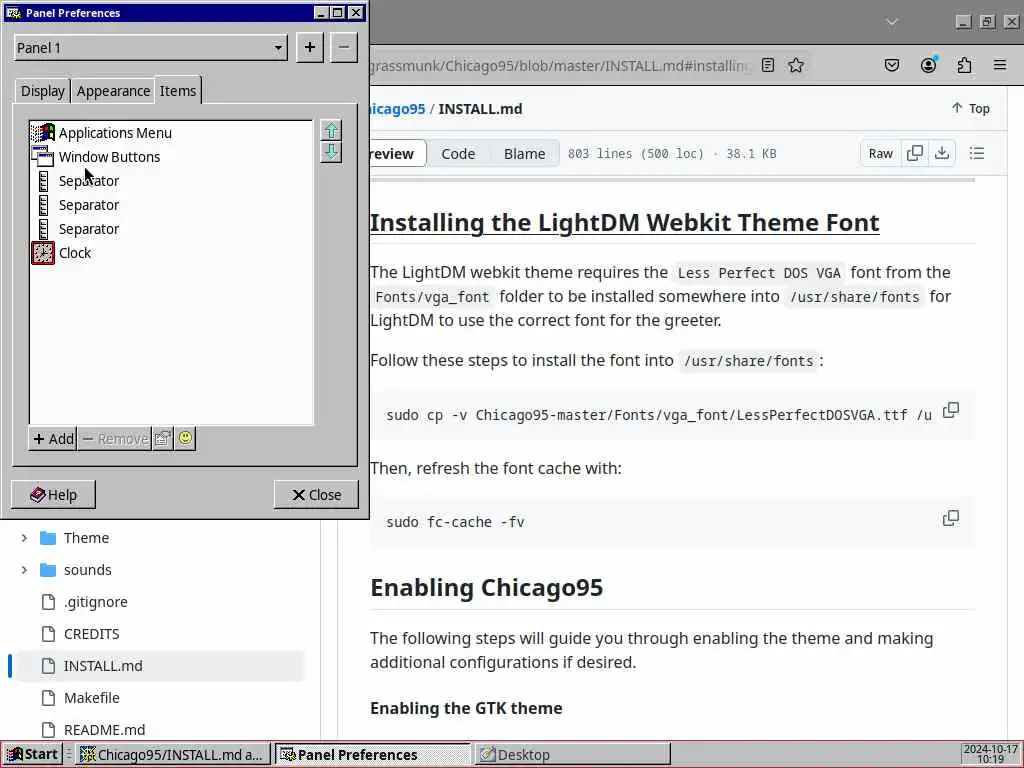Switch to Items tab
Screen dimensions: 1024x768
point(178,91)
